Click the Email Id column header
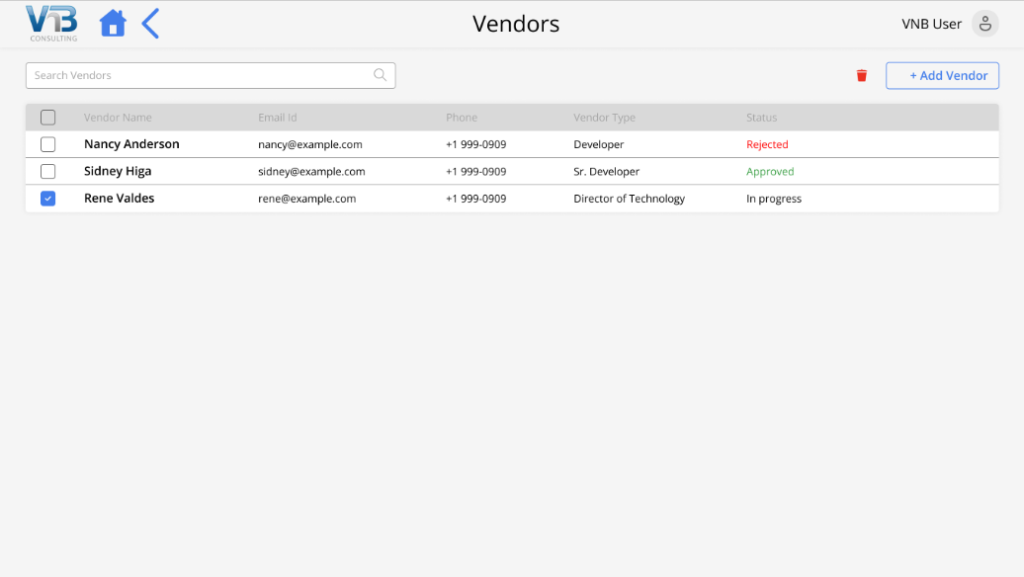Screen dimensions: 1024x577 (x=277, y=117)
